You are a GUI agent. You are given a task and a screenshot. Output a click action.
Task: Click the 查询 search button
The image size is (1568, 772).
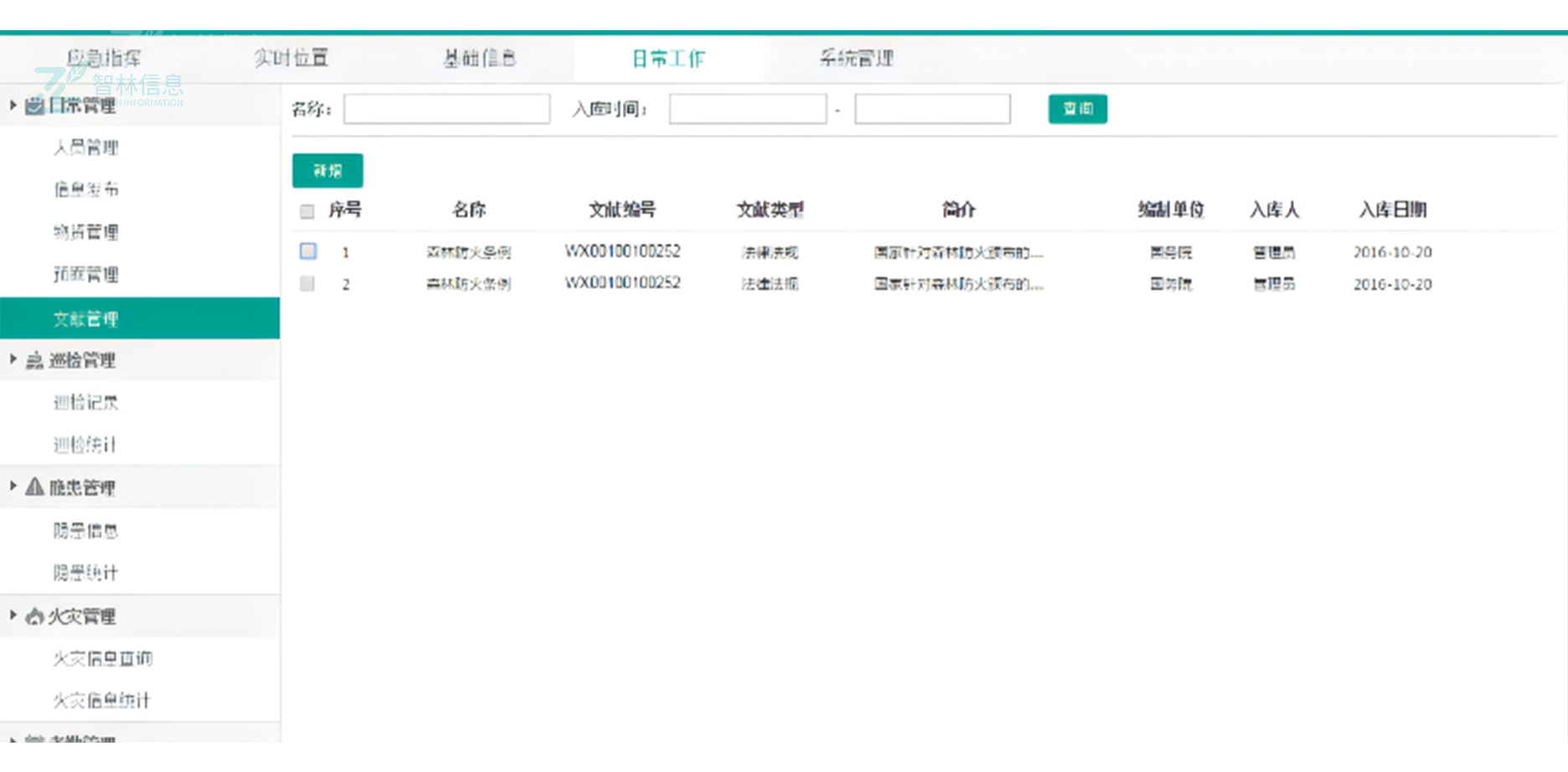tap(1078, 109)
